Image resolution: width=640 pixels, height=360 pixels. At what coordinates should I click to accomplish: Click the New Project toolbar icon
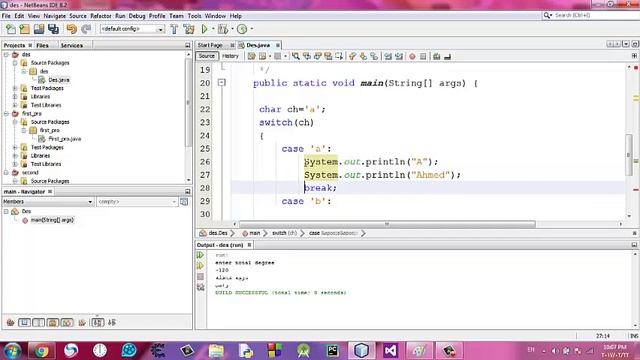25,29
